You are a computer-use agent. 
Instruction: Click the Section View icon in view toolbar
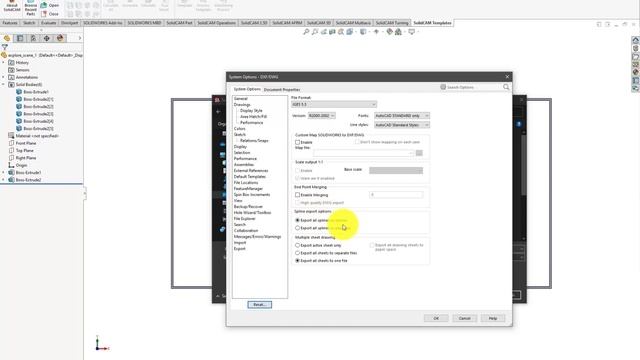click(x=332, y=31)
